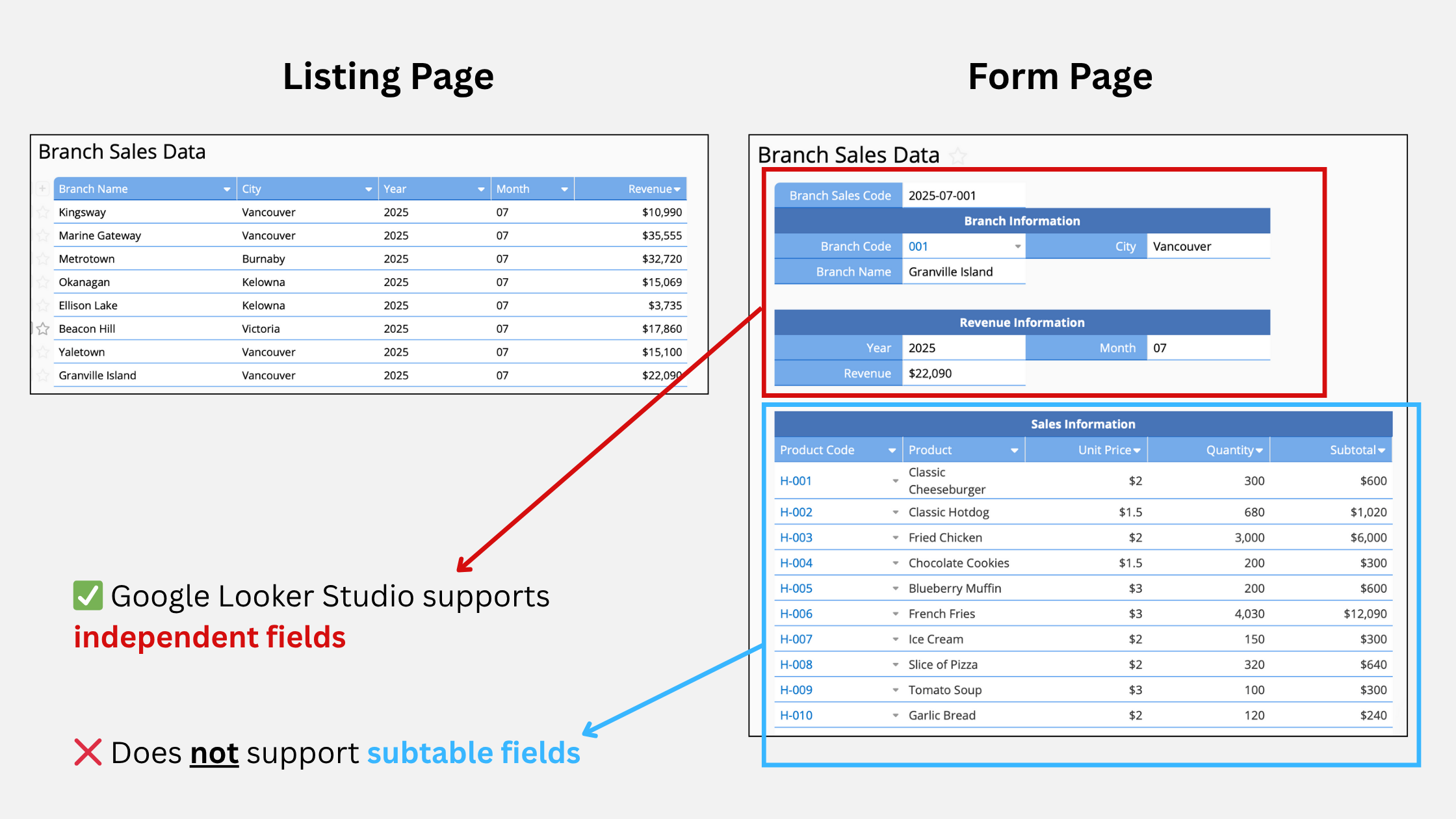Screen dimensions: 1456x819
Task: Open dropdown arrow in H-002 row
Action: pos(895,512)
